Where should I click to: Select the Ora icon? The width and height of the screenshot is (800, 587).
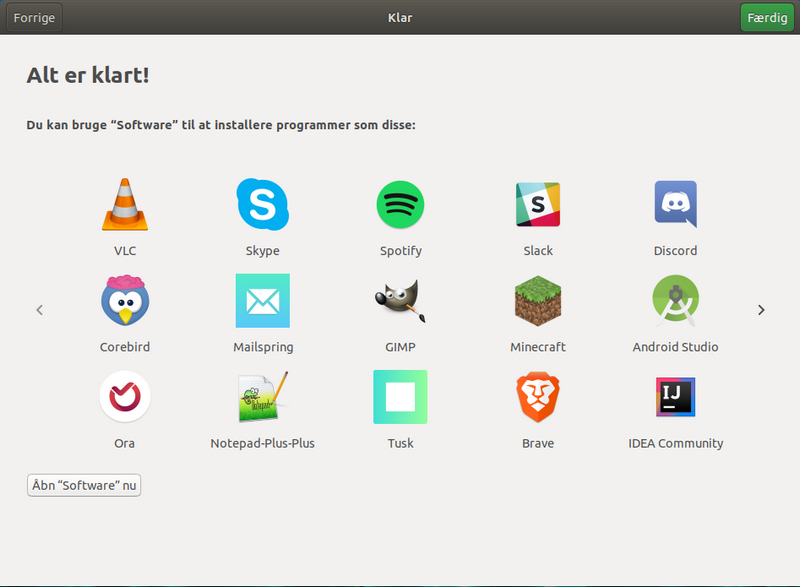(124, 396)
